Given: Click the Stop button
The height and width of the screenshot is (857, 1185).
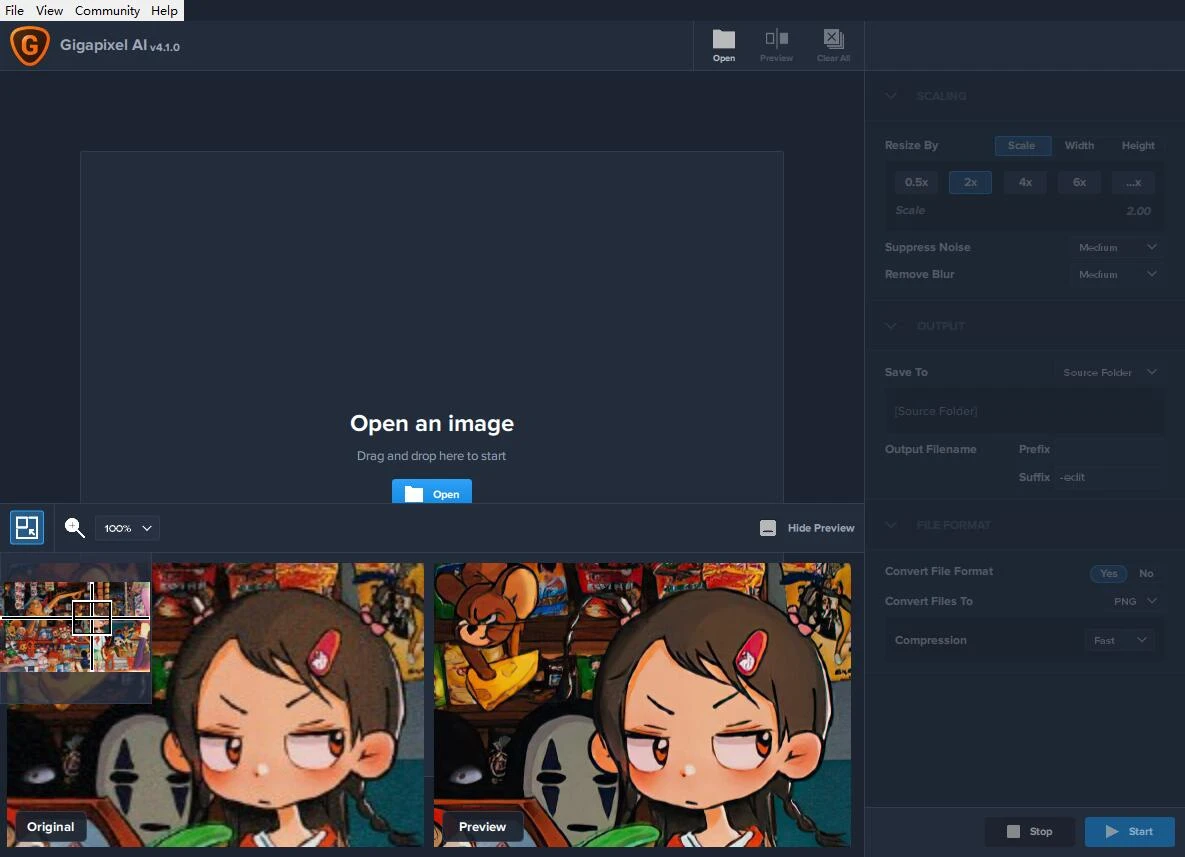Looking at the screenshot, I should point(1029,831).
